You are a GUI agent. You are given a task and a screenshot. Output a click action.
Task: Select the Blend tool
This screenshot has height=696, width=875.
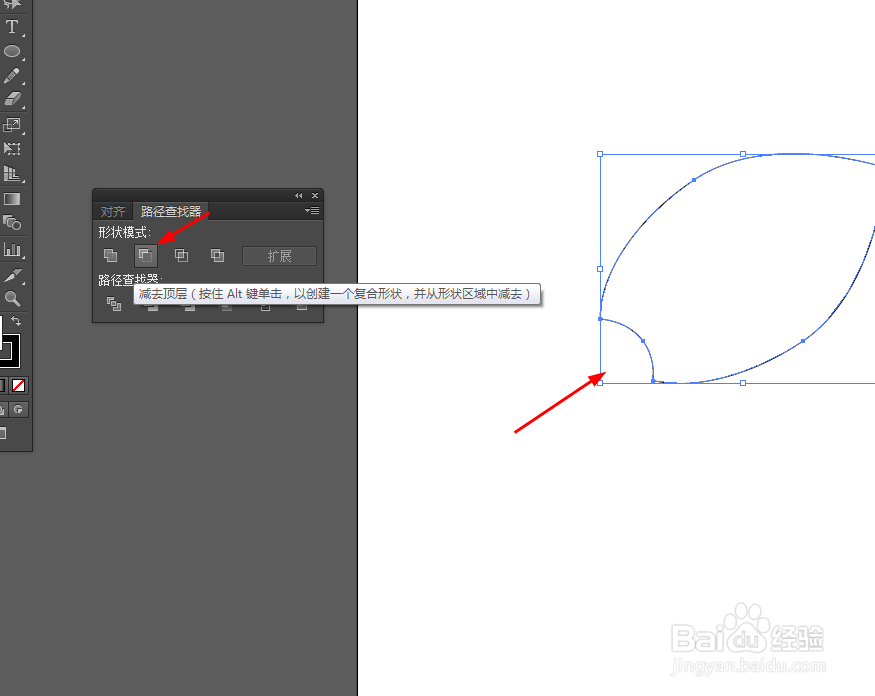tap(12, 223)
